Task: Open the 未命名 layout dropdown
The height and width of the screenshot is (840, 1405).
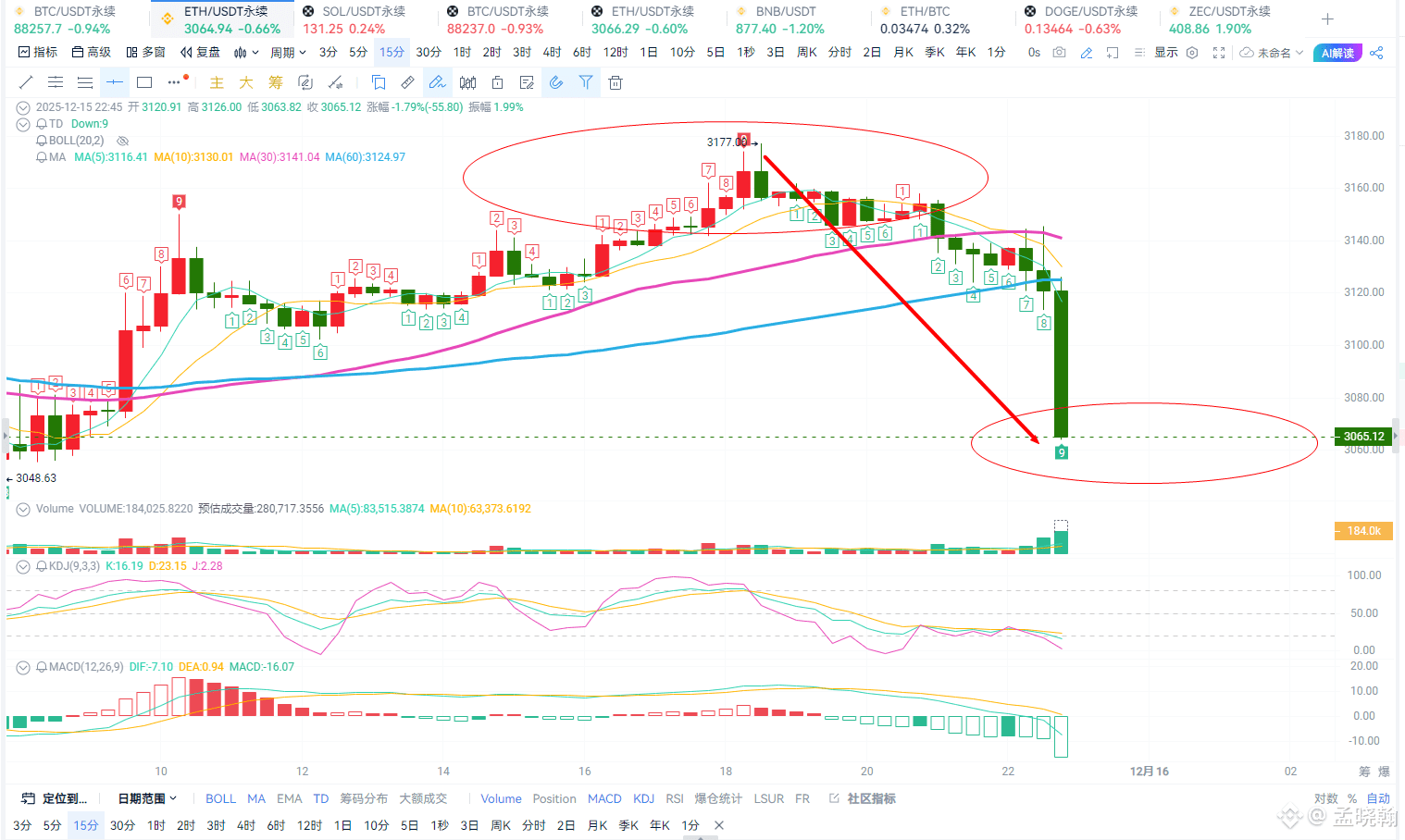Action: (1272, 53)
